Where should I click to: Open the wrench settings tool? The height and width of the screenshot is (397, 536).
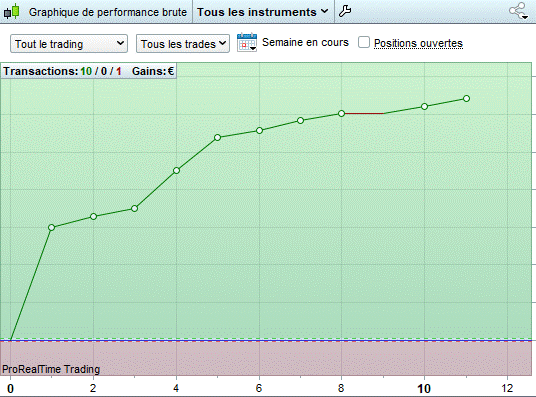click(345, 11)
